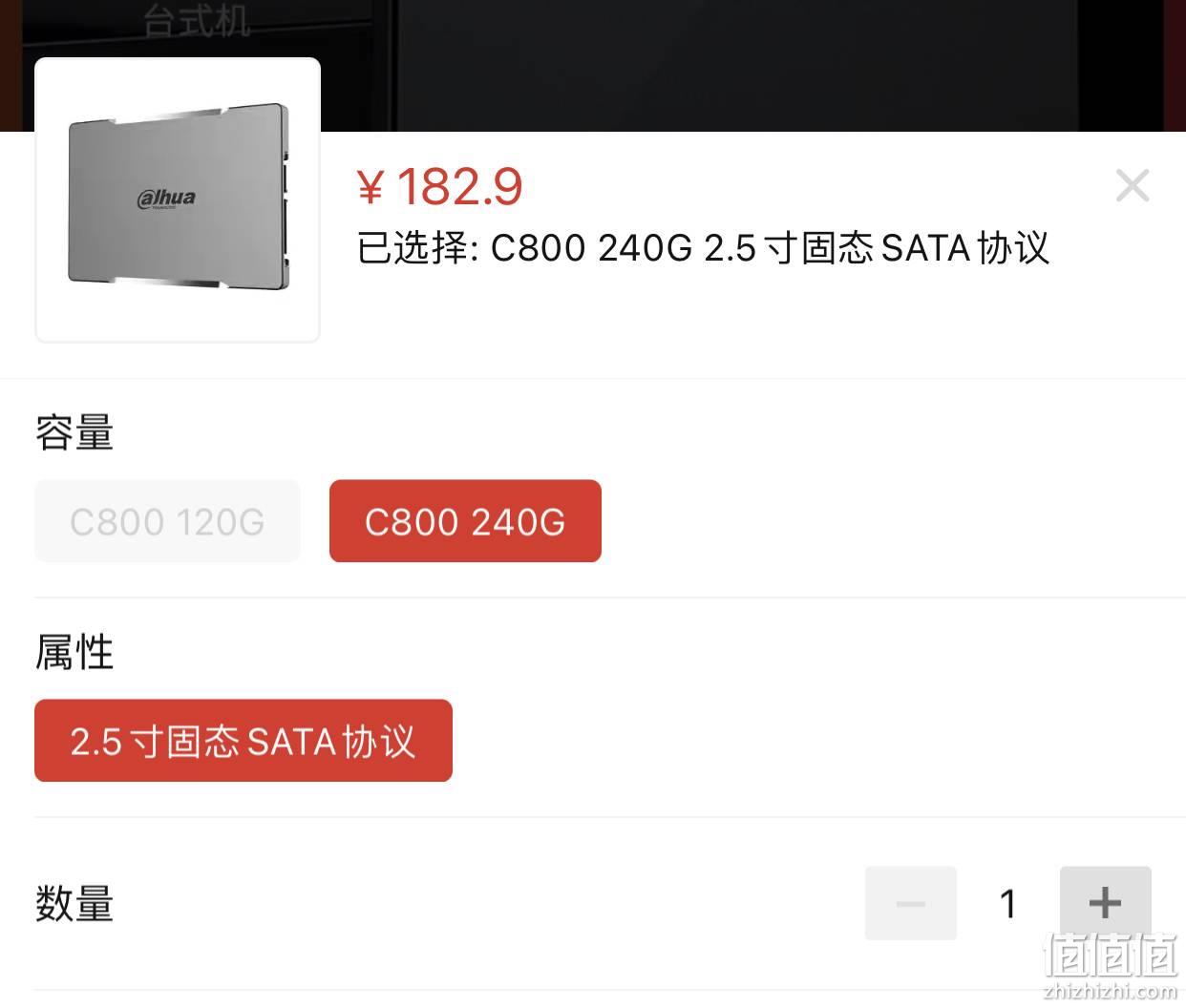Tap the yen currency symbol
1186x1008 pixels.
370,187
